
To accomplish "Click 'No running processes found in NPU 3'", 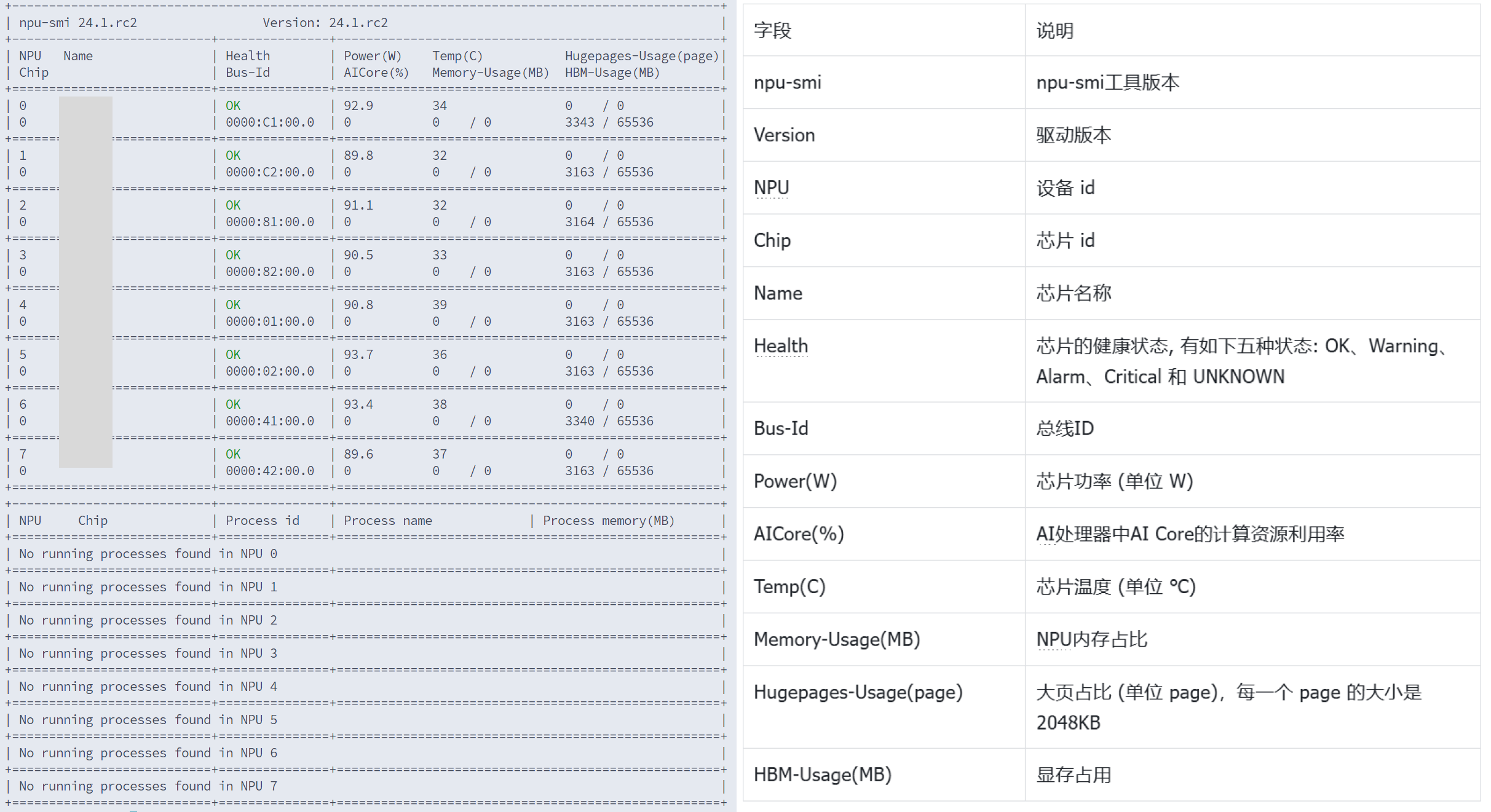I will [x=148, y=653].
